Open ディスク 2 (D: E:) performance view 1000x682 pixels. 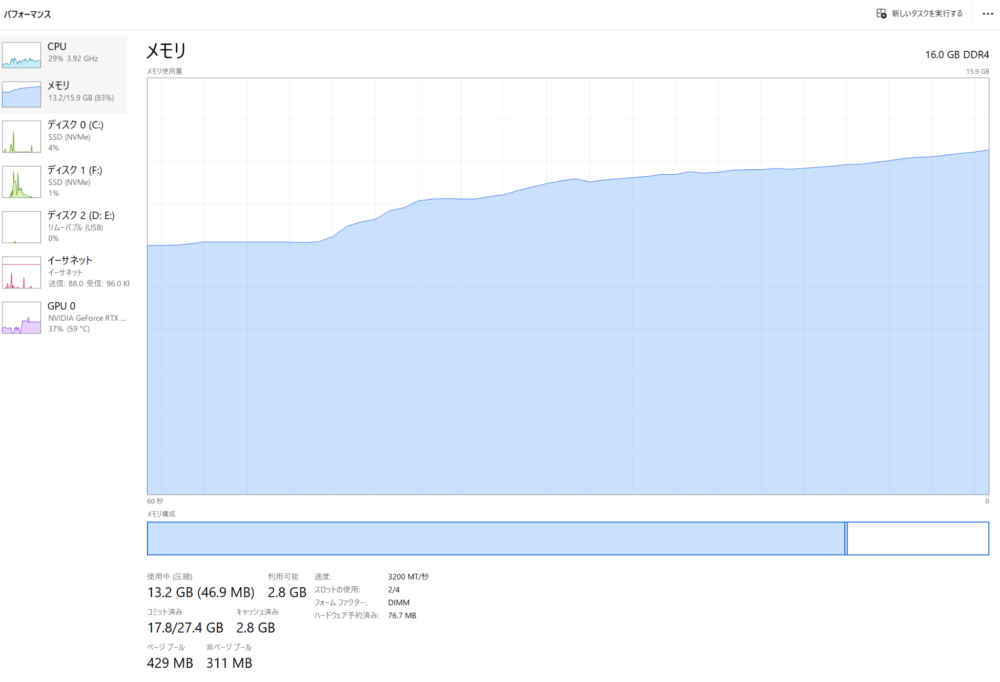[x=64, y=226]
